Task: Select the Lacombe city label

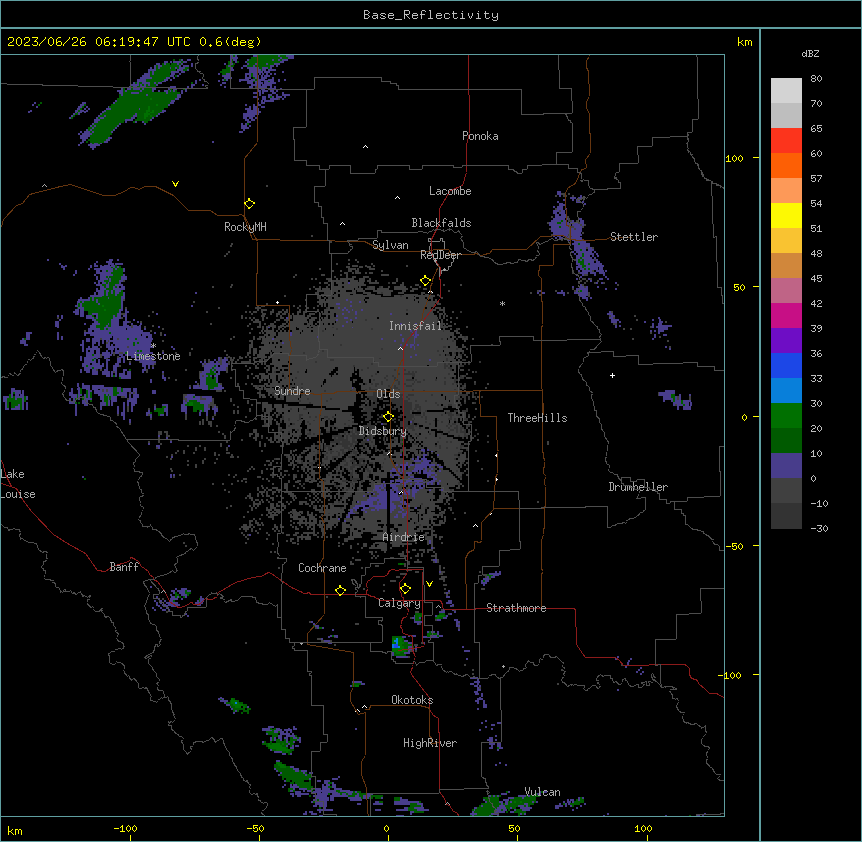Action: (450, 191)
